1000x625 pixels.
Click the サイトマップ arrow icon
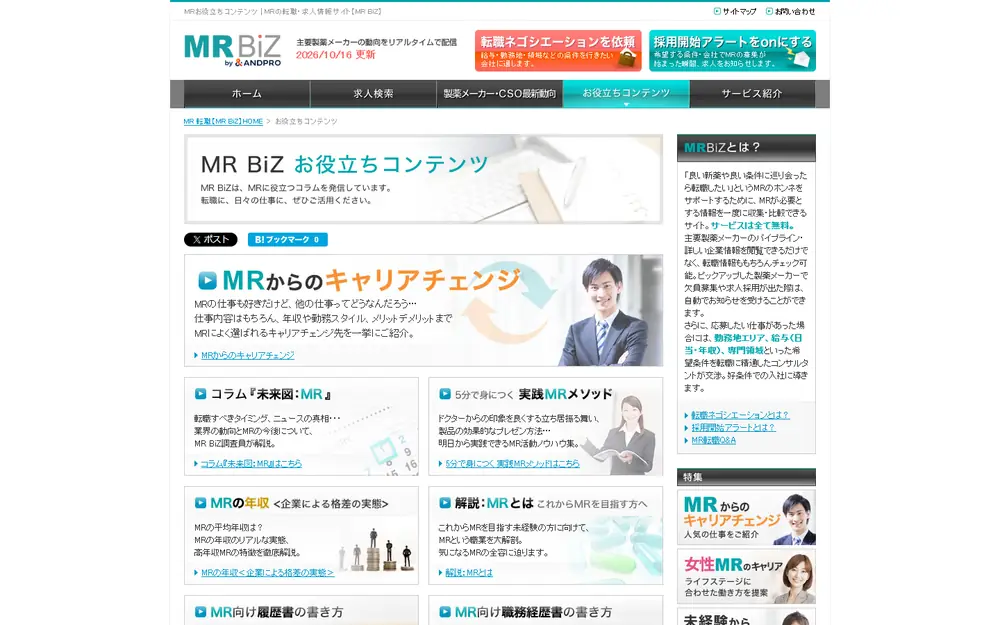pyautogui.click(x=717, y=11)
